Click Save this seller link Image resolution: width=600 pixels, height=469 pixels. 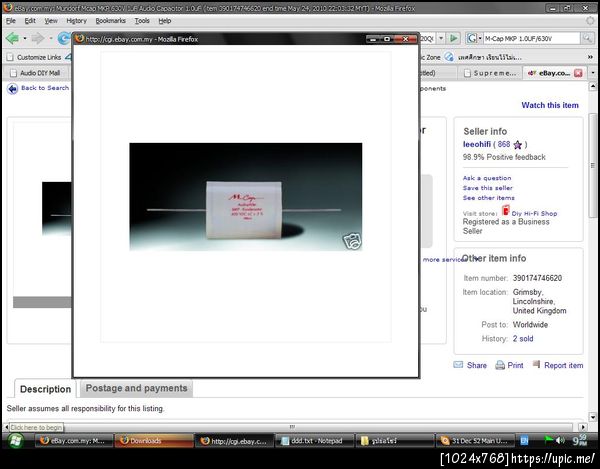coord(488,188)
